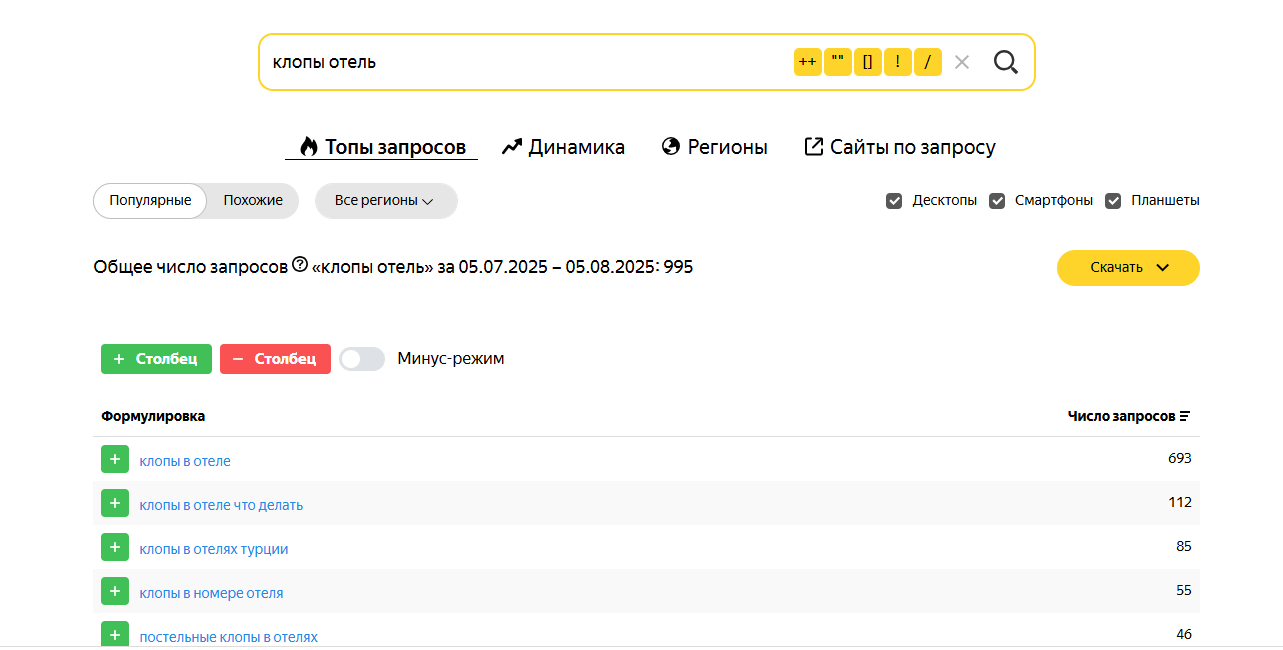Switch to the "Динамика" tab
Image resolution: width=1283 pixels, height=650 pixels.
(x=563, y=147)
